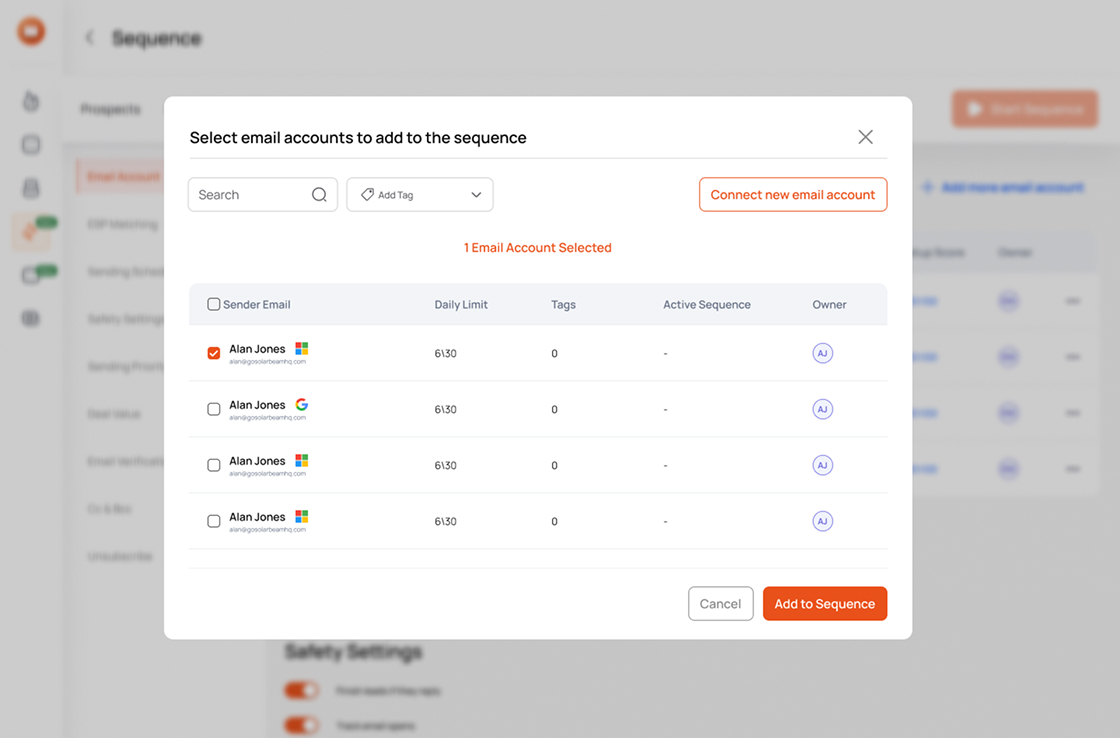Open the Add Tag dropdown
1120x738 pixels.
click(475, 194)
